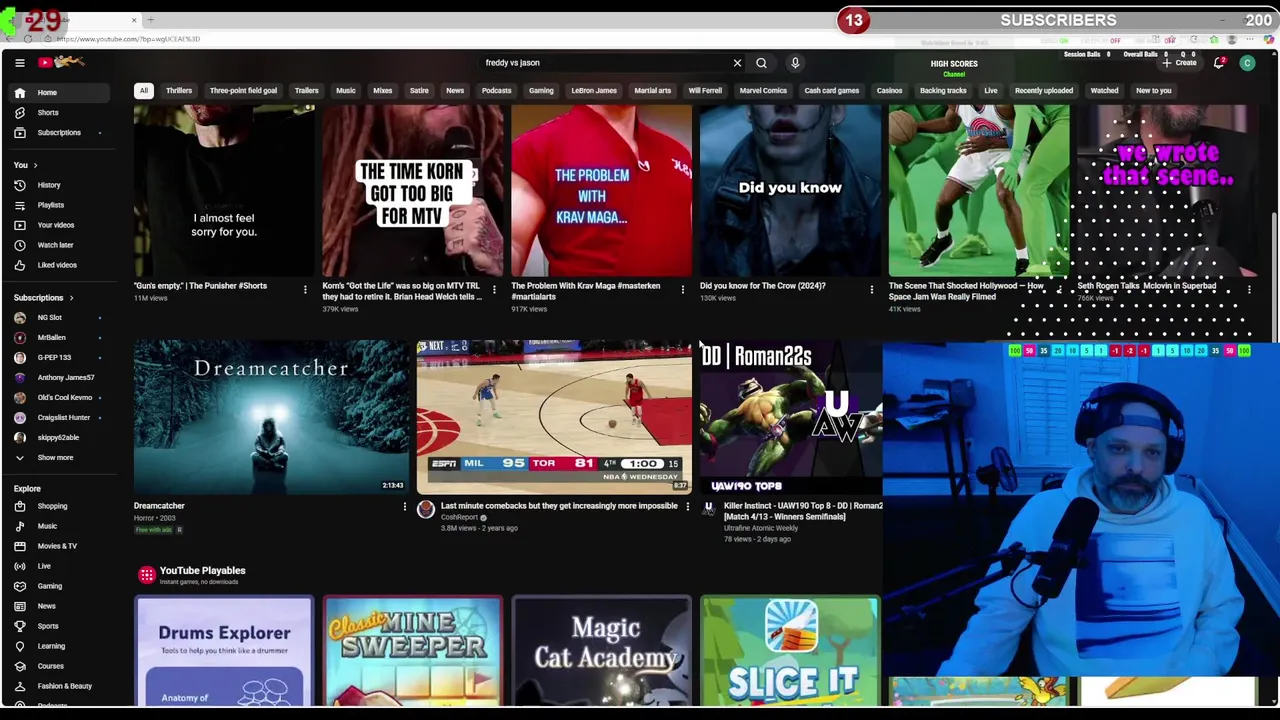Screen dimensions: 1280x720
Task: Open Learning in Explore
Action: click(60, 646)
